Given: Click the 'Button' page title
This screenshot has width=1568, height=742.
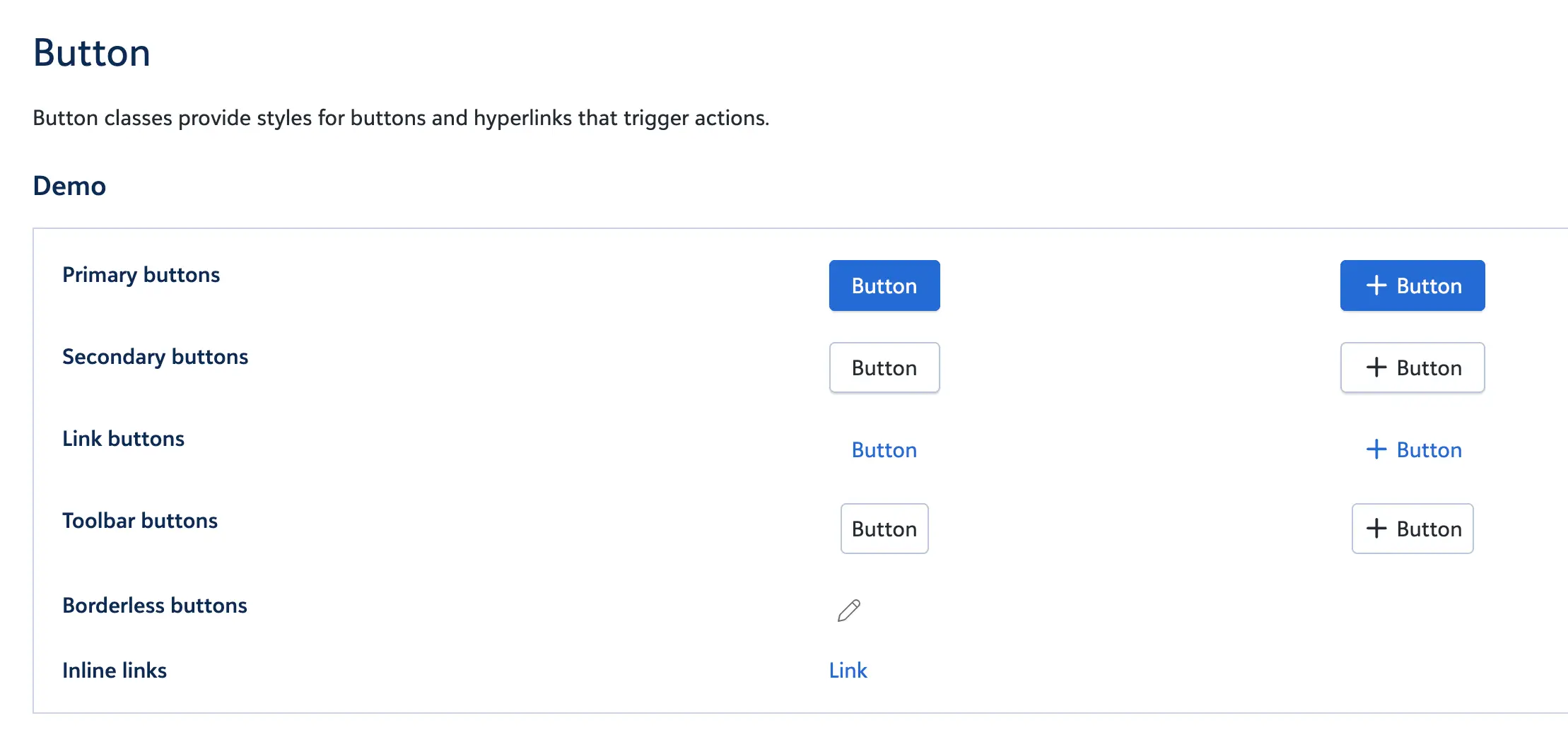Looking at the screenshot, I should point(90,52).
